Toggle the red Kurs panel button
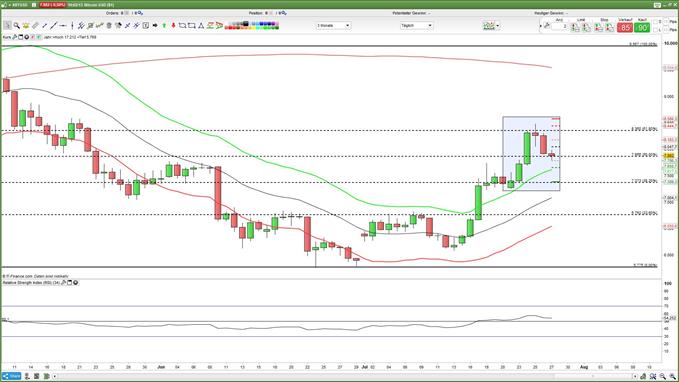 coord(32,37)
